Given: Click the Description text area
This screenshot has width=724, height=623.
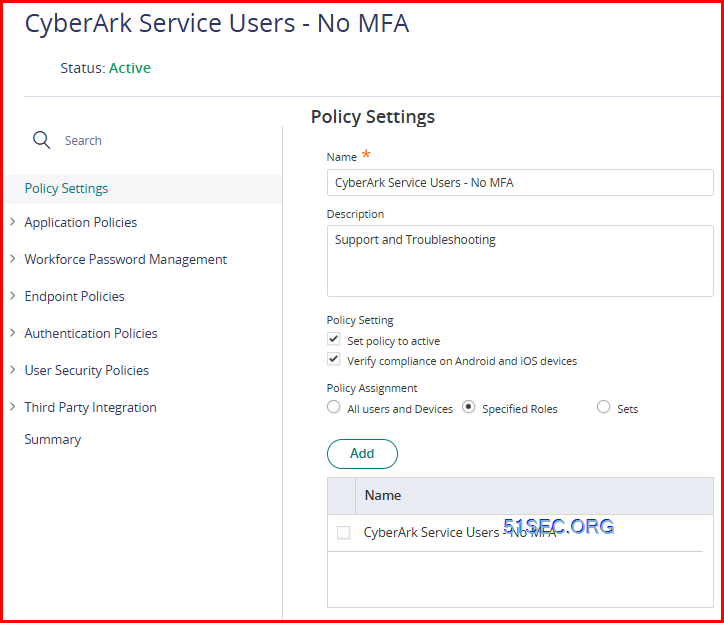Looking at the screenshot, I should (x=520, y=261).
